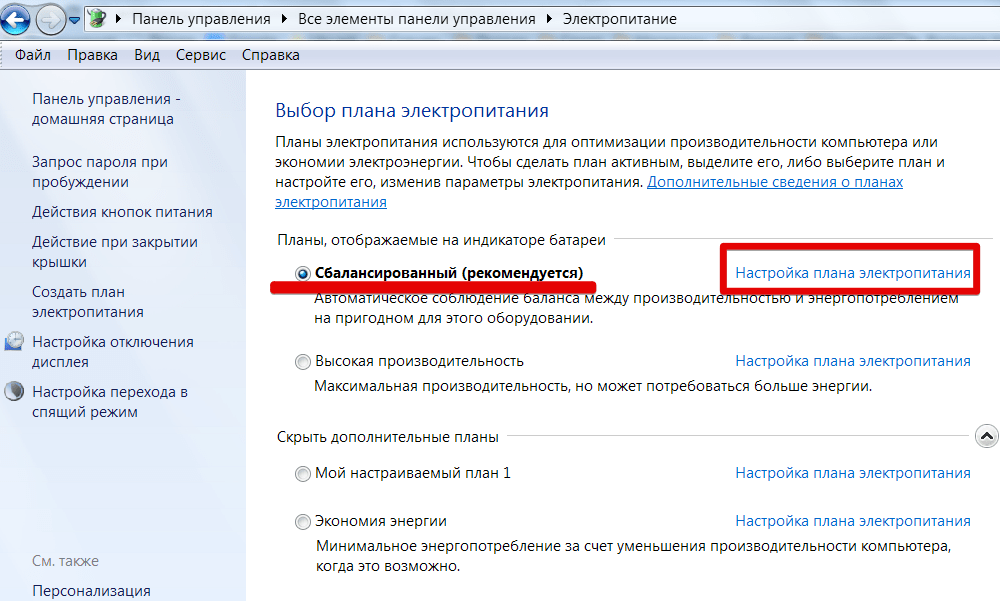Select Сбалансированный (рекомендуется) plan radio
The image size is (1000, 601).
pos(302,274)
